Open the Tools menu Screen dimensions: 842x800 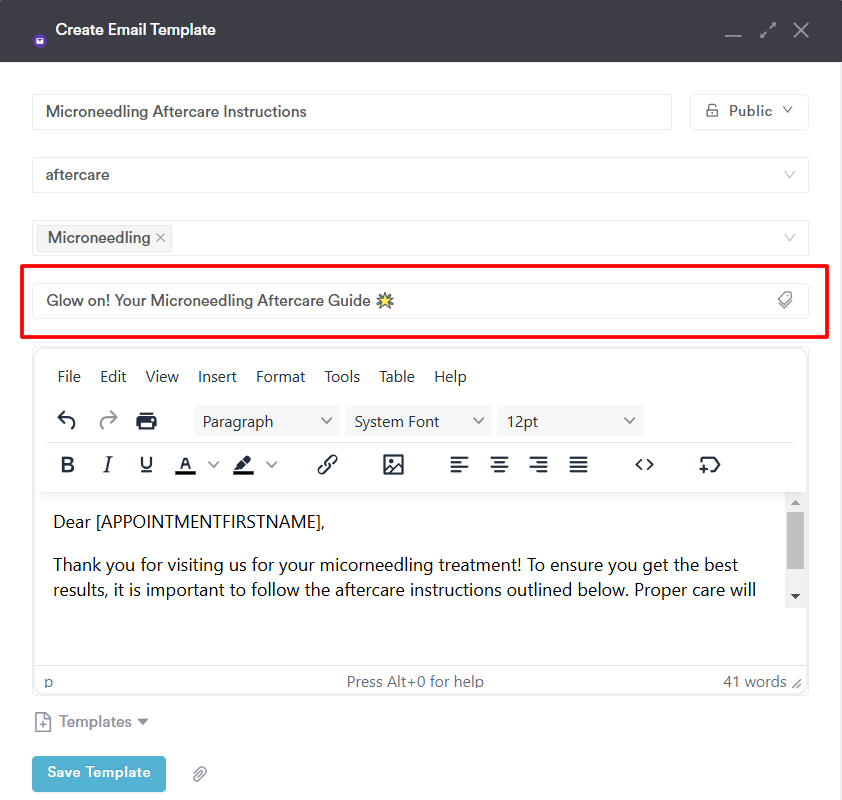click(x=342, y=376)
